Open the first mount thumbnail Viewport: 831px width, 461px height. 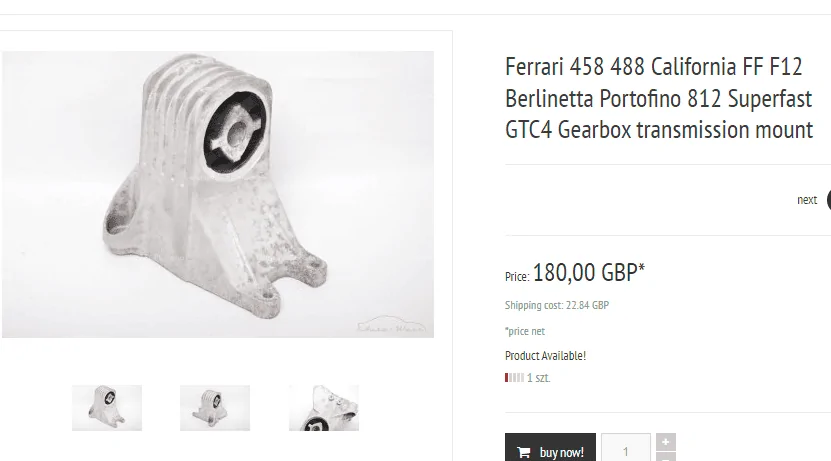[x=107, y=407]
